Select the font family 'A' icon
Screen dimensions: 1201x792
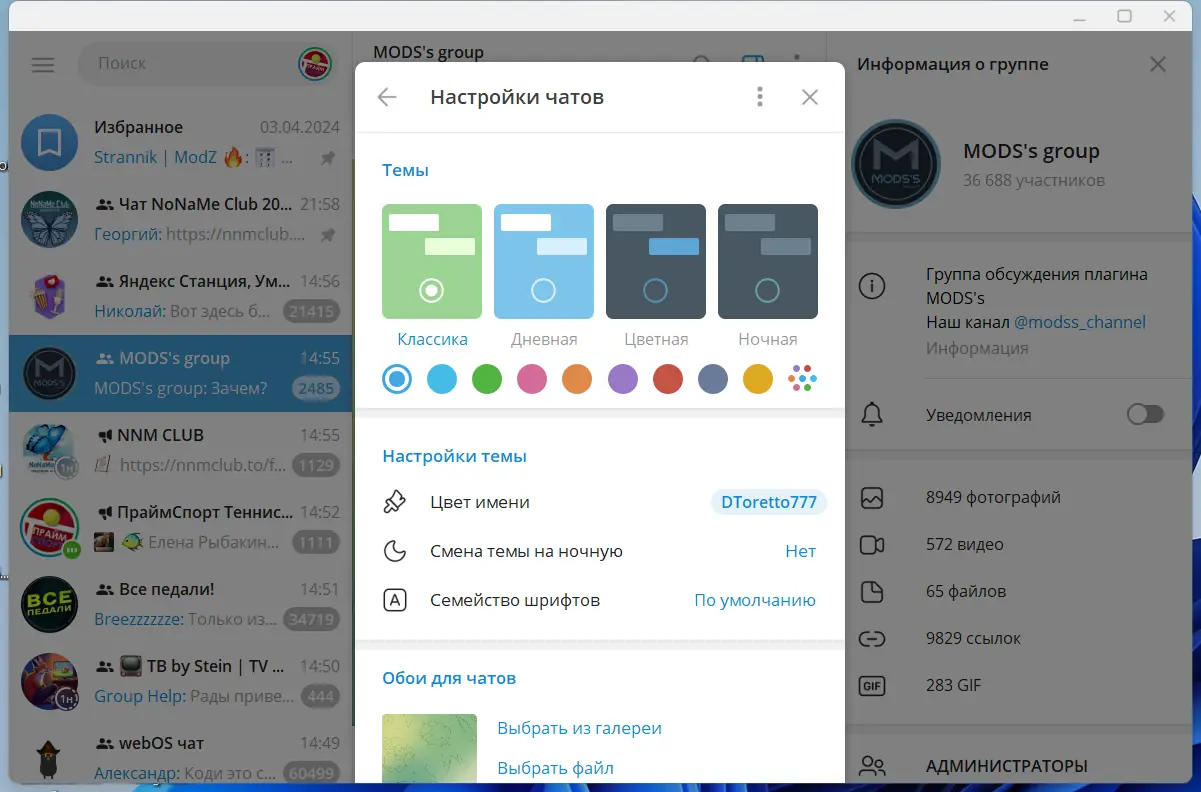coord(395,600)
